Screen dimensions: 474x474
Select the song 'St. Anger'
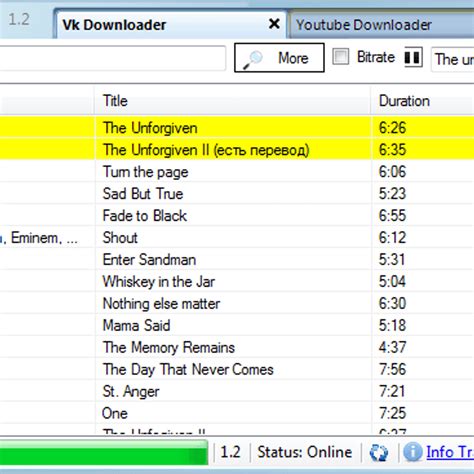click(x=237, y=391)
